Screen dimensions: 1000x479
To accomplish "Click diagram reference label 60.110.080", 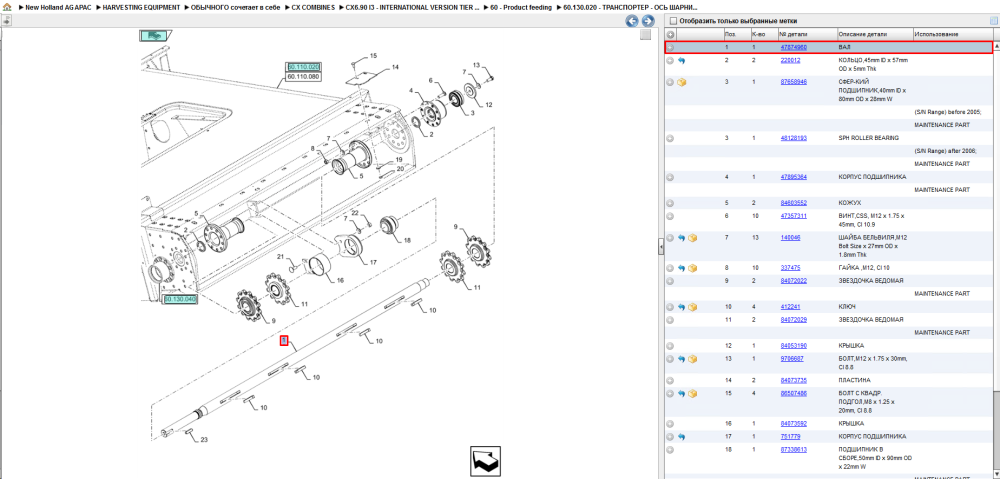I will click(x=303, y=76).
